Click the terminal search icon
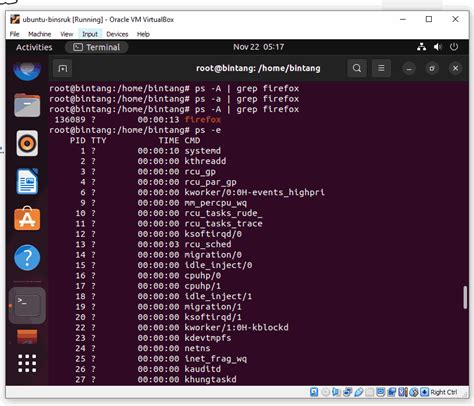The height and width of the screenshot is (406, 474). 357,68
